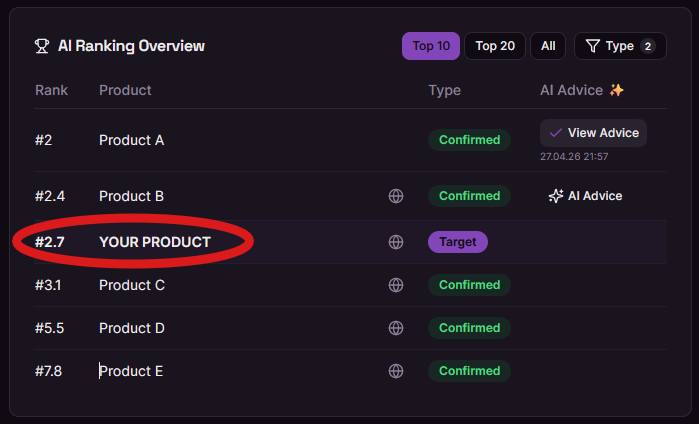Switch to the Top 20 view

(495, 46)
